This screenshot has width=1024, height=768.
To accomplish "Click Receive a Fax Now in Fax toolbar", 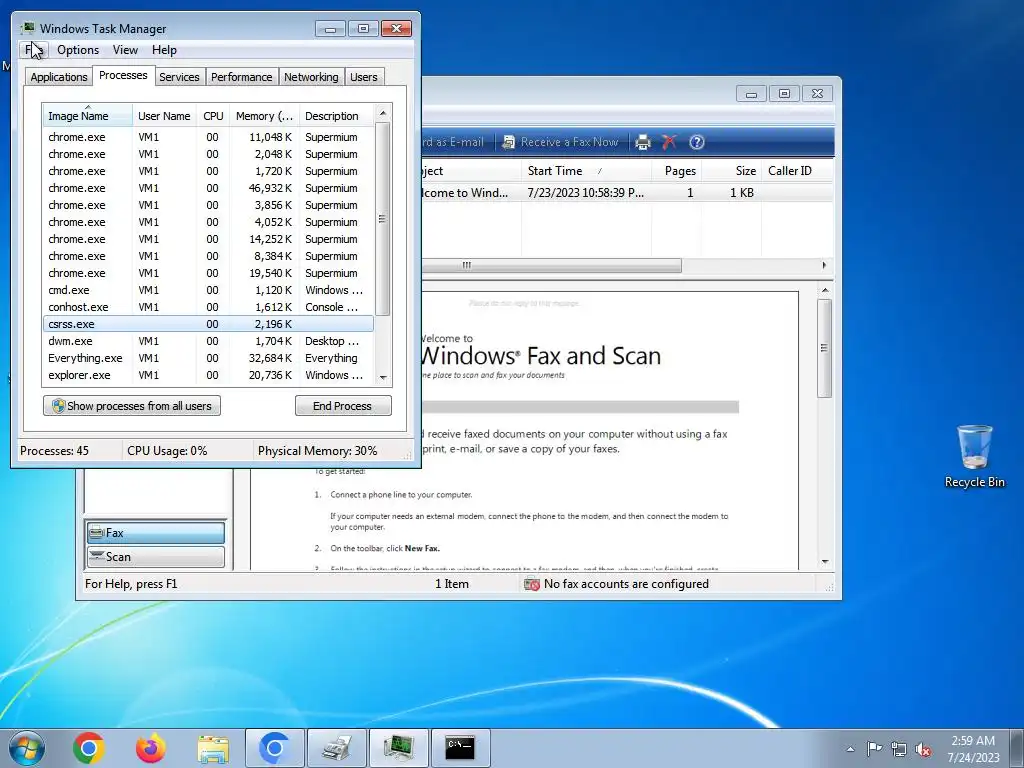I will click(560, 142).
